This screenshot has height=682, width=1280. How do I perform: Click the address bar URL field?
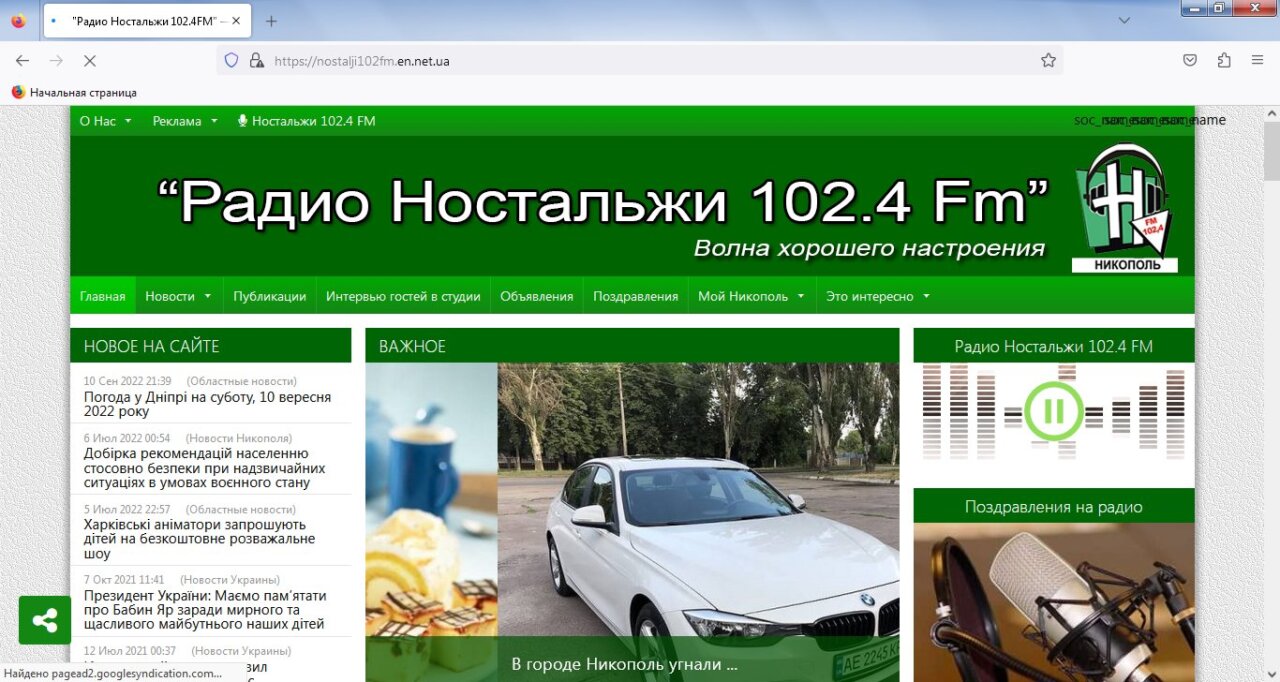pyautogui.click(x=640, y=61)
